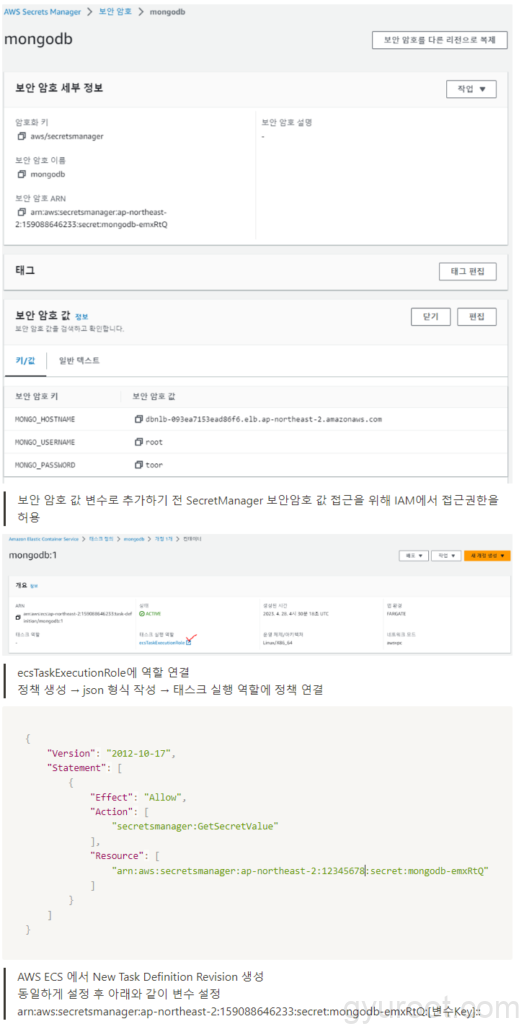
Task: Go to AWS Secrets Manager breadcrumb
Action: pos(42,12)
